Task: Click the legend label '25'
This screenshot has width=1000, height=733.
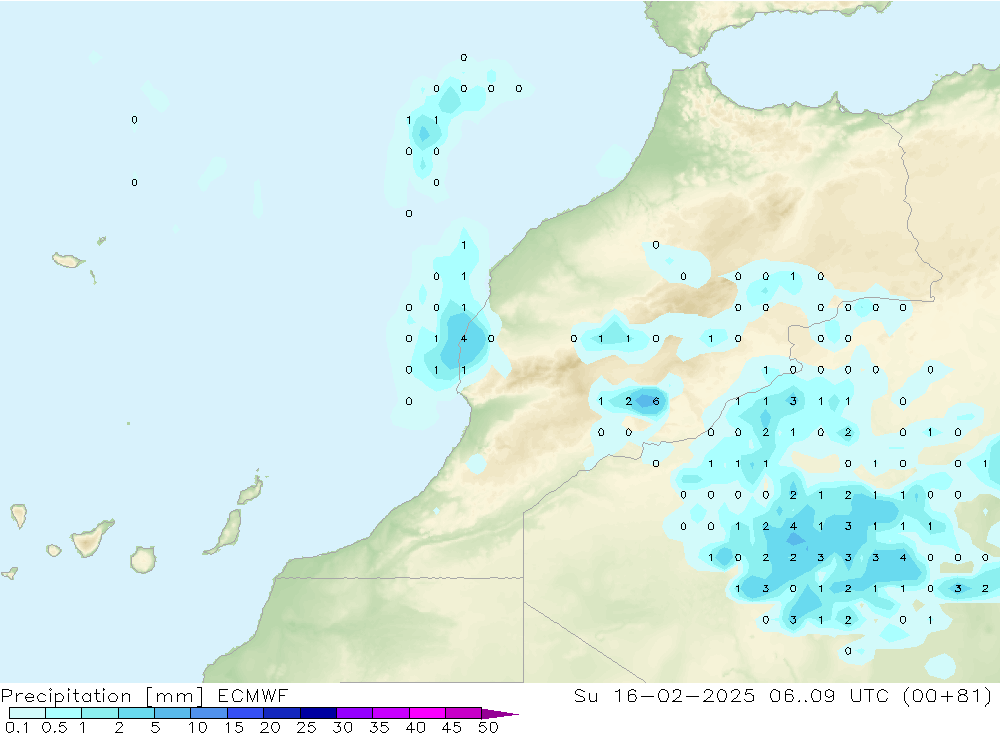Action: pyautogui.click(x=306, y=727)
